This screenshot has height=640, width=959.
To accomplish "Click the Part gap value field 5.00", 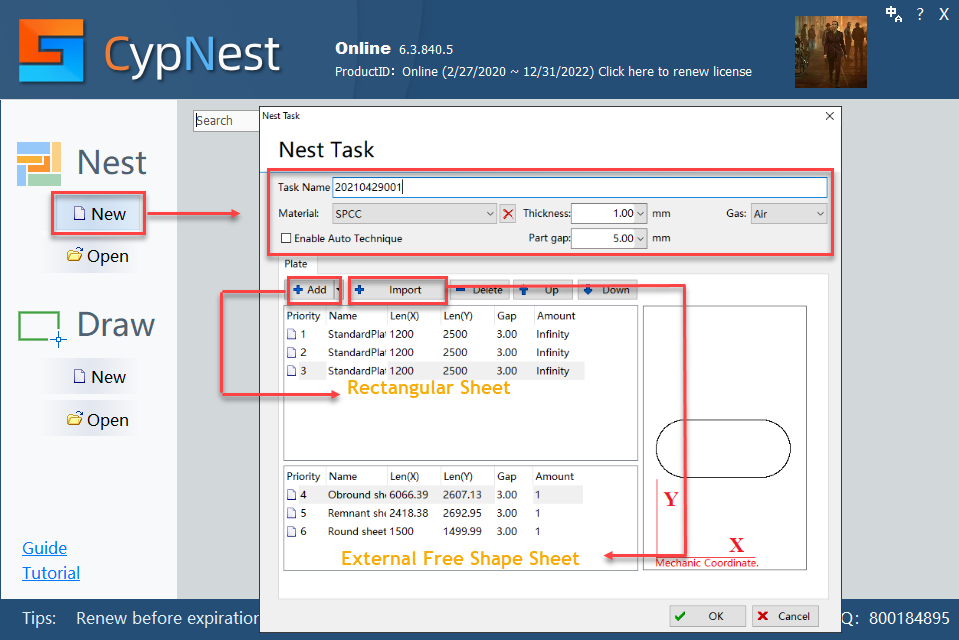I will 603,238.
